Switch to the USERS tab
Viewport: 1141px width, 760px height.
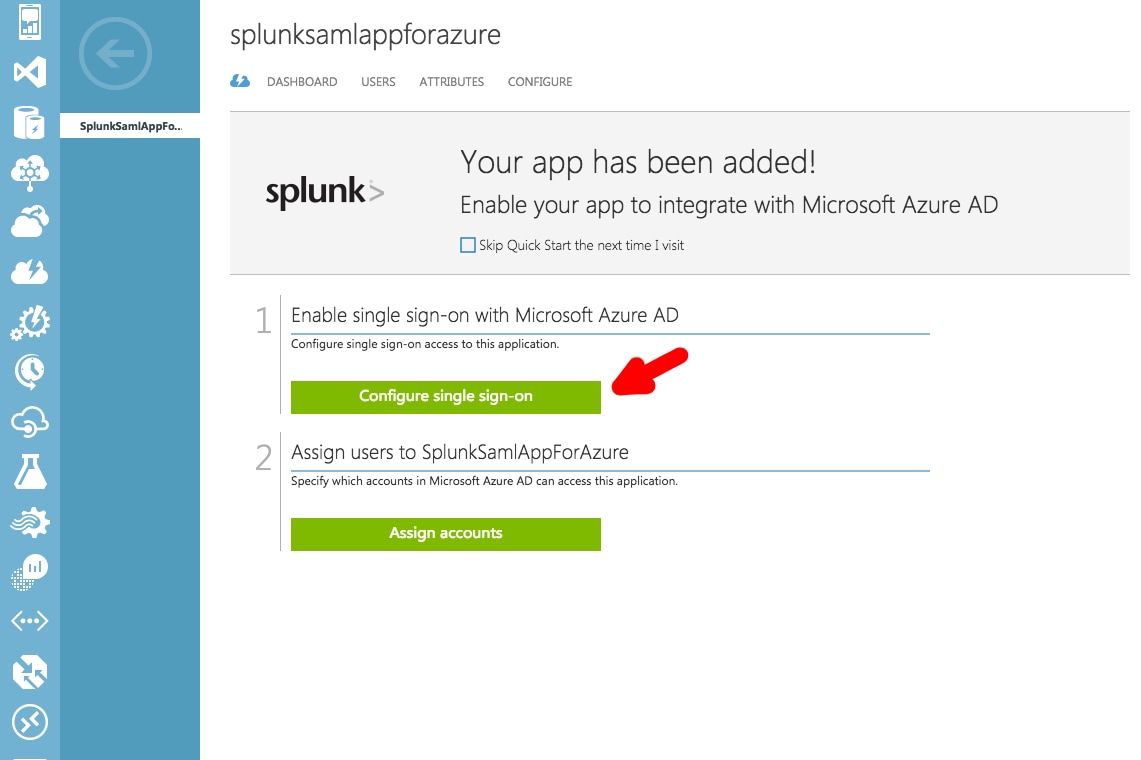click(378, 82)
